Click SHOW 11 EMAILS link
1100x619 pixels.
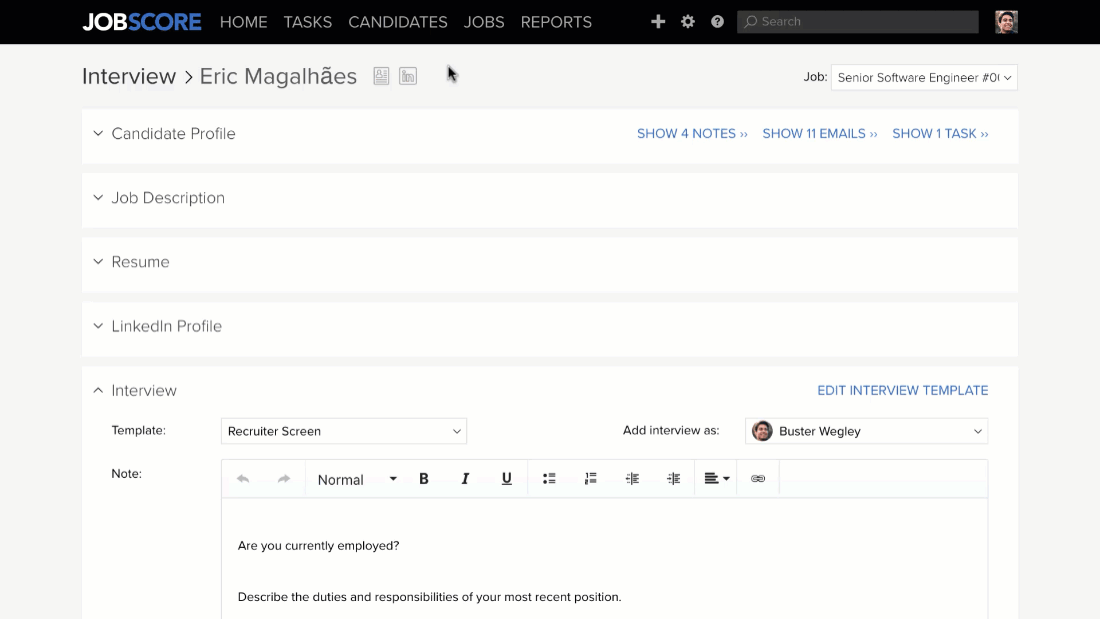click(820, 133)
